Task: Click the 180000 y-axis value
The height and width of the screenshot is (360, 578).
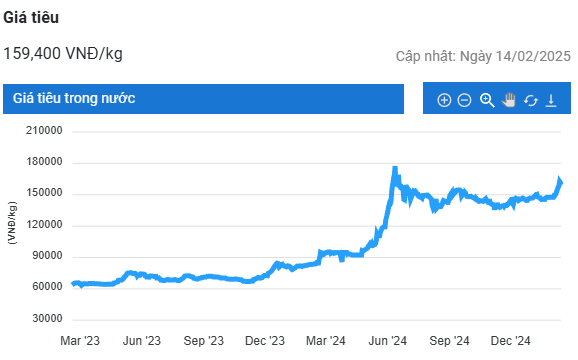Action: pyautogui.click(x=44, y=161)
